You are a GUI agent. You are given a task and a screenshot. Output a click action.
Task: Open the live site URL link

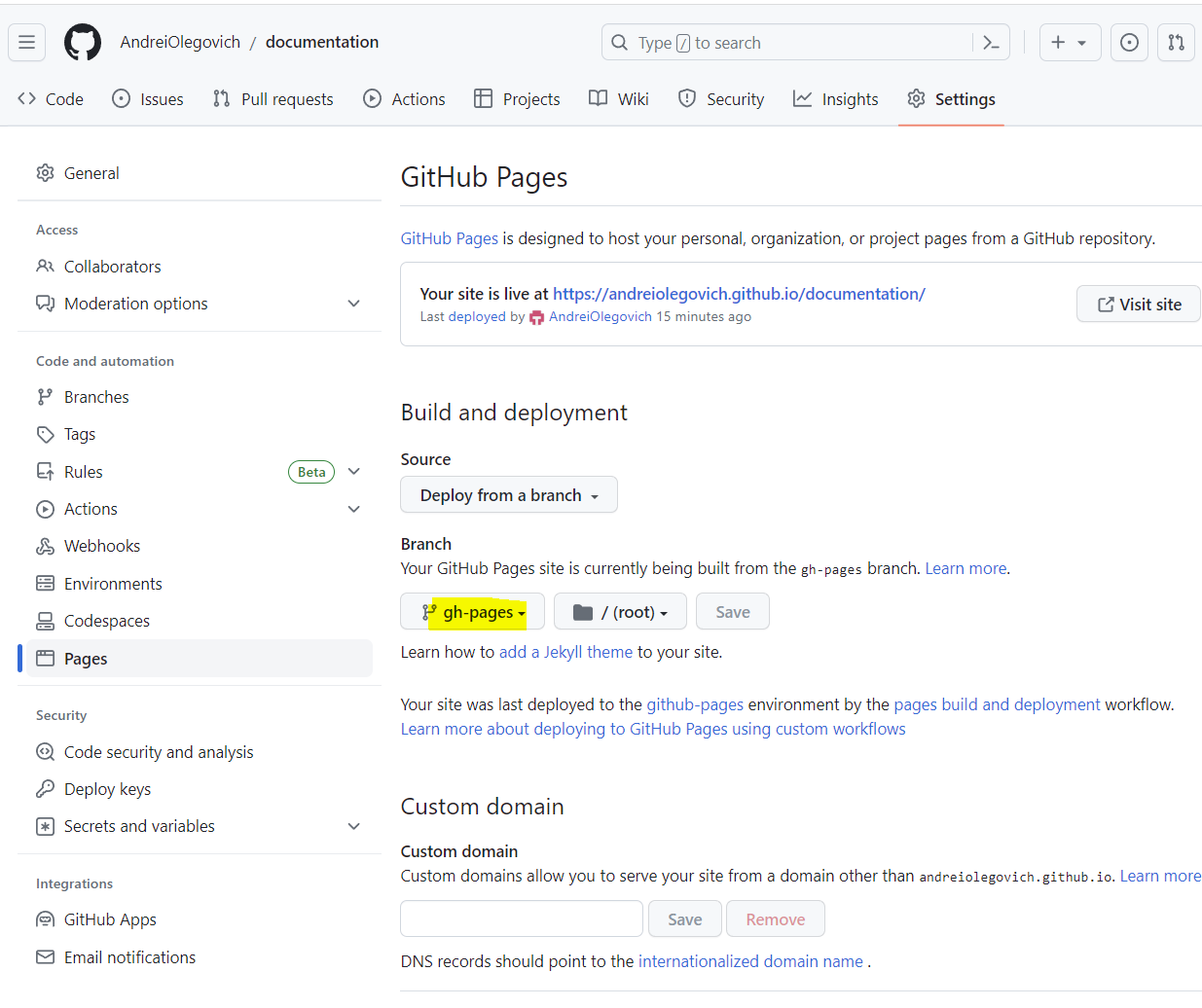pos(739,294)
